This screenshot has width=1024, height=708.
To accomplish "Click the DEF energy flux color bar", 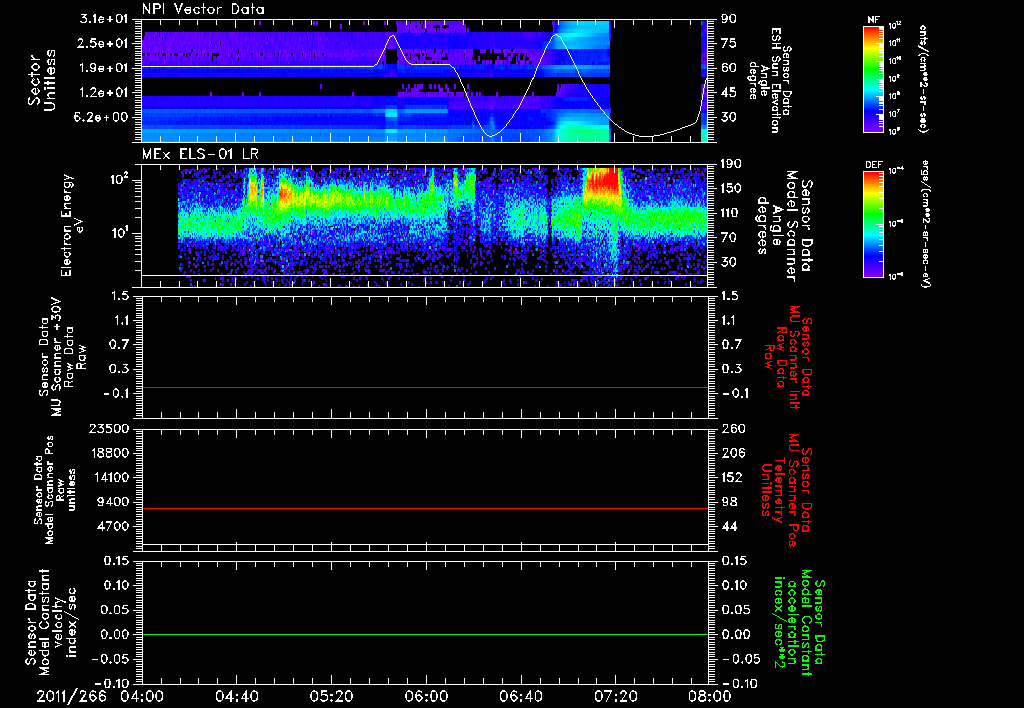I will 873,224.
